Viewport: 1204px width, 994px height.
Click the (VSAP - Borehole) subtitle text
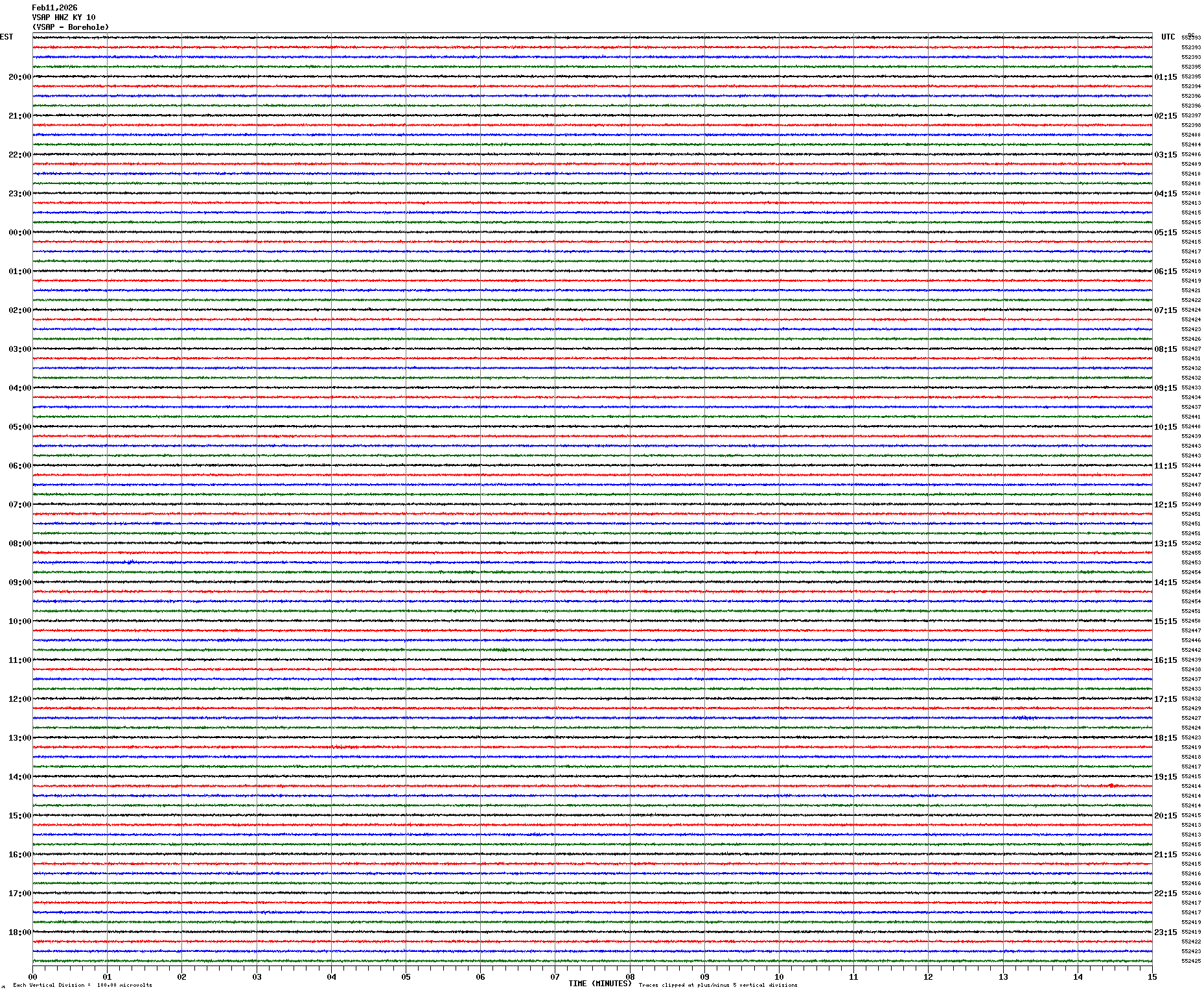(71, 27)
